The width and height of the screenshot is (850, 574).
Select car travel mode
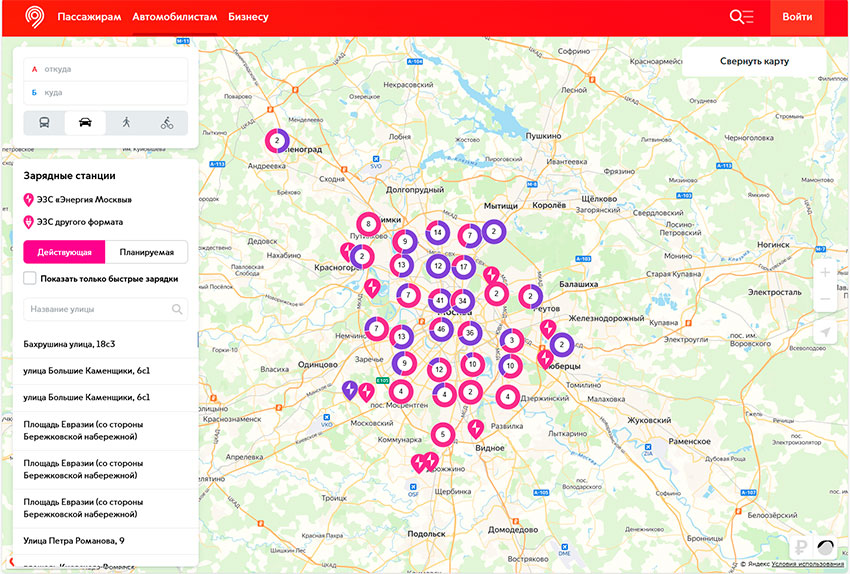(85, 122)
